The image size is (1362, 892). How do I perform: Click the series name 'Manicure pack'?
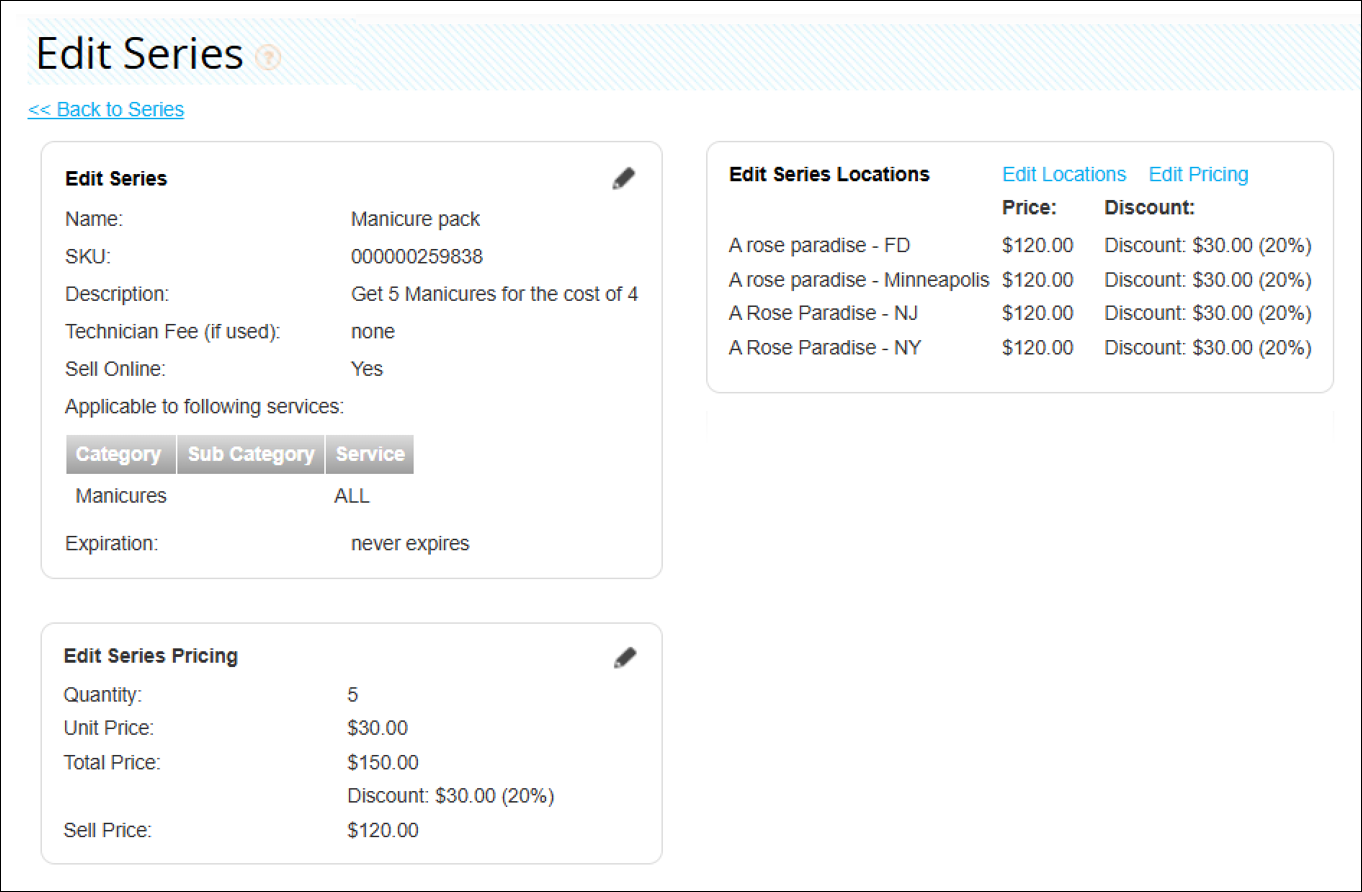pyautogui.click(x=416, y=220)
